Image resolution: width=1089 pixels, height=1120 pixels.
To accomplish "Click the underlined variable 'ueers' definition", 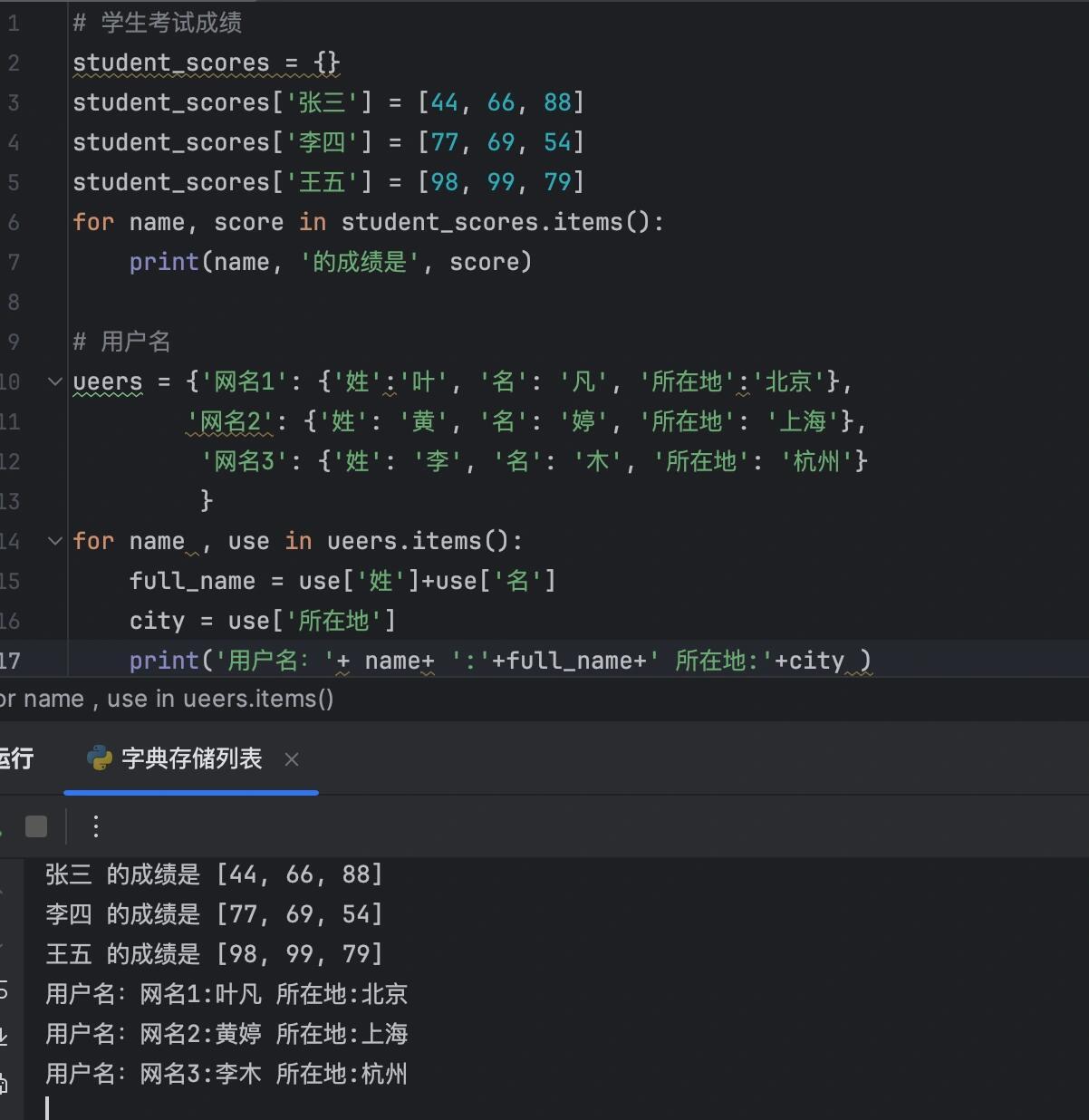I will (108, 381).
